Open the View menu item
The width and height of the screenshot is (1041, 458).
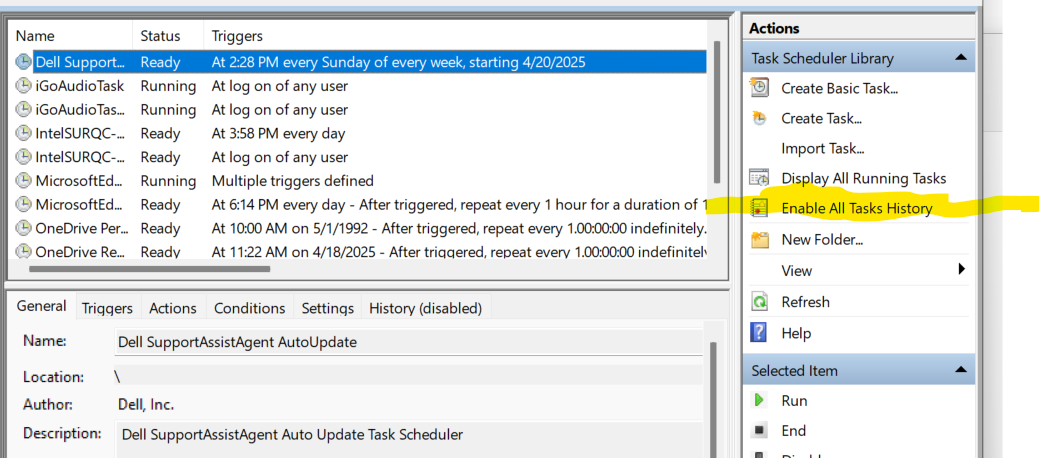pos(796,271)
